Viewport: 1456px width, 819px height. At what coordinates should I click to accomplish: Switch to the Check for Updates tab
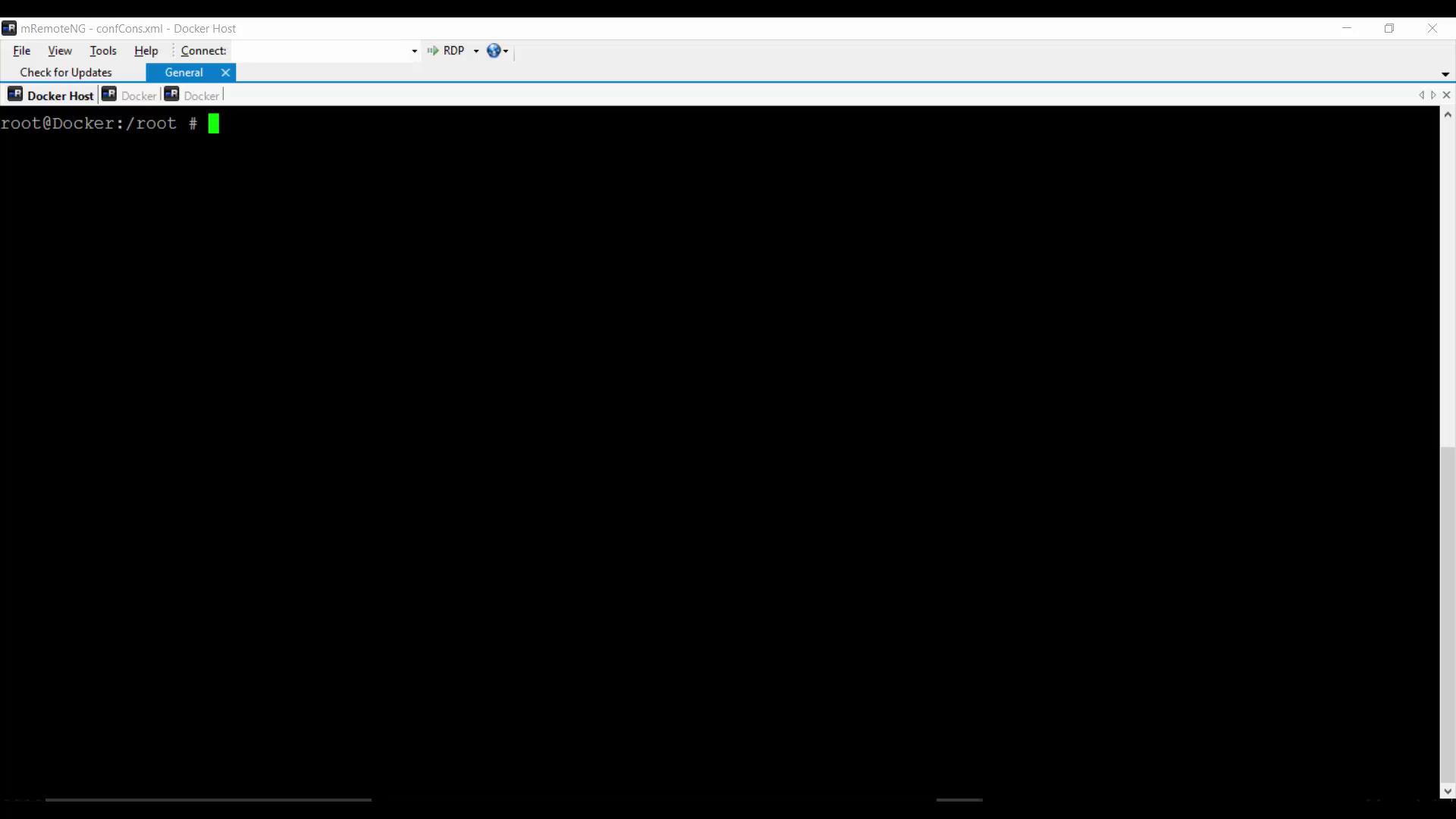tap(66, 73)
